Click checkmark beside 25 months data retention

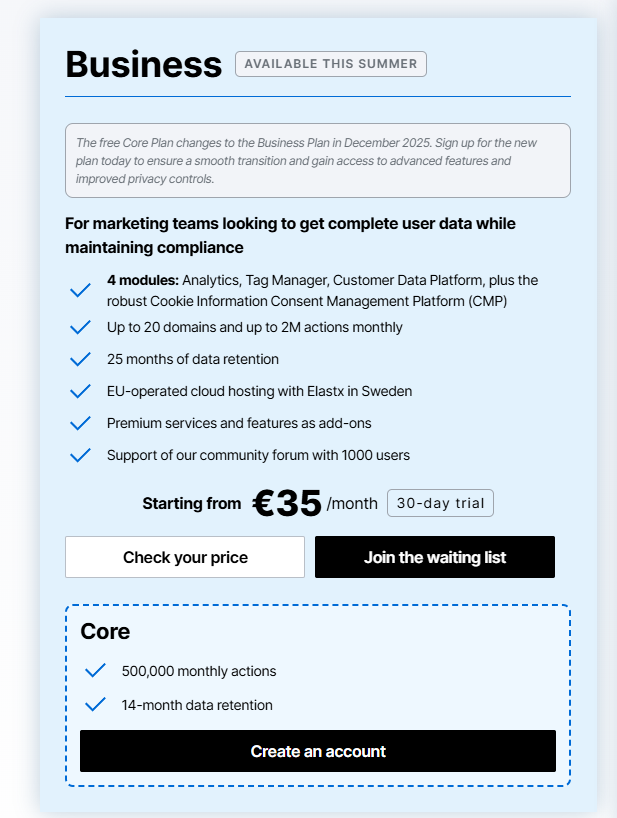[80, 359]
